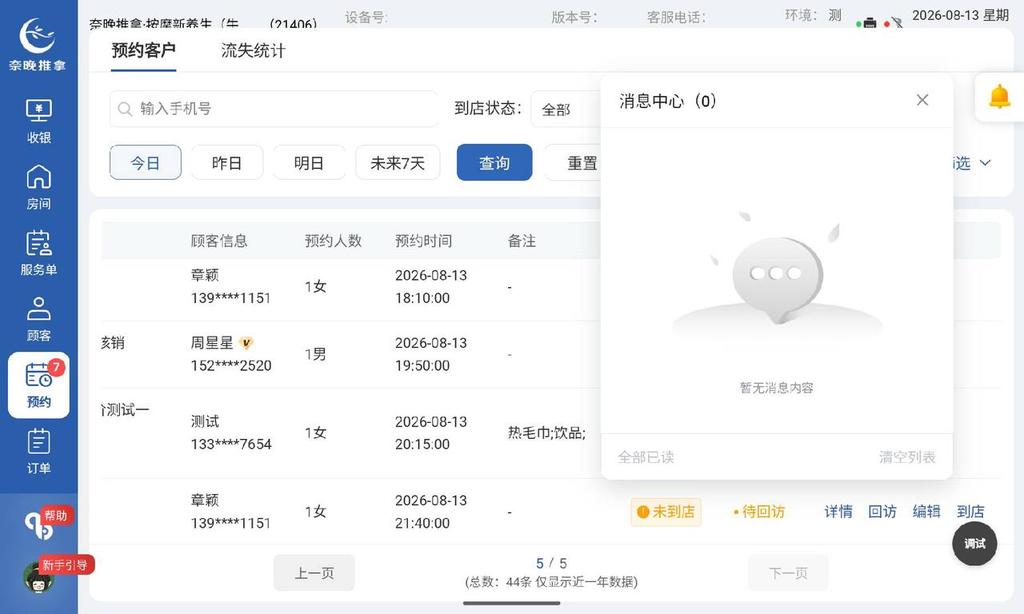Screen dimensions: 1024x614
Task: Click the 暂无消息内容 empty message text
Action: 776,388
